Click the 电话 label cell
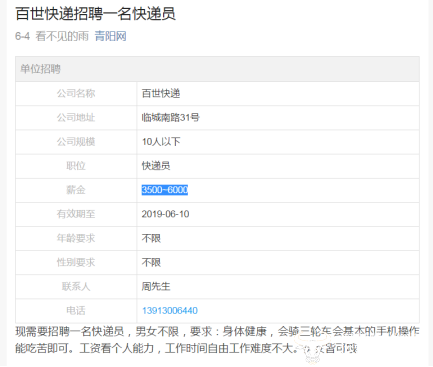The height and width of the screenshot is (367, 433). (76, 311)
